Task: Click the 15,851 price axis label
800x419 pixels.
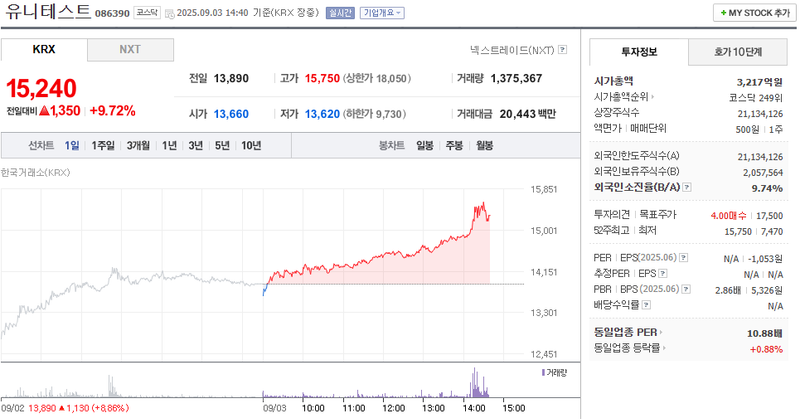Action: [544, 189]
